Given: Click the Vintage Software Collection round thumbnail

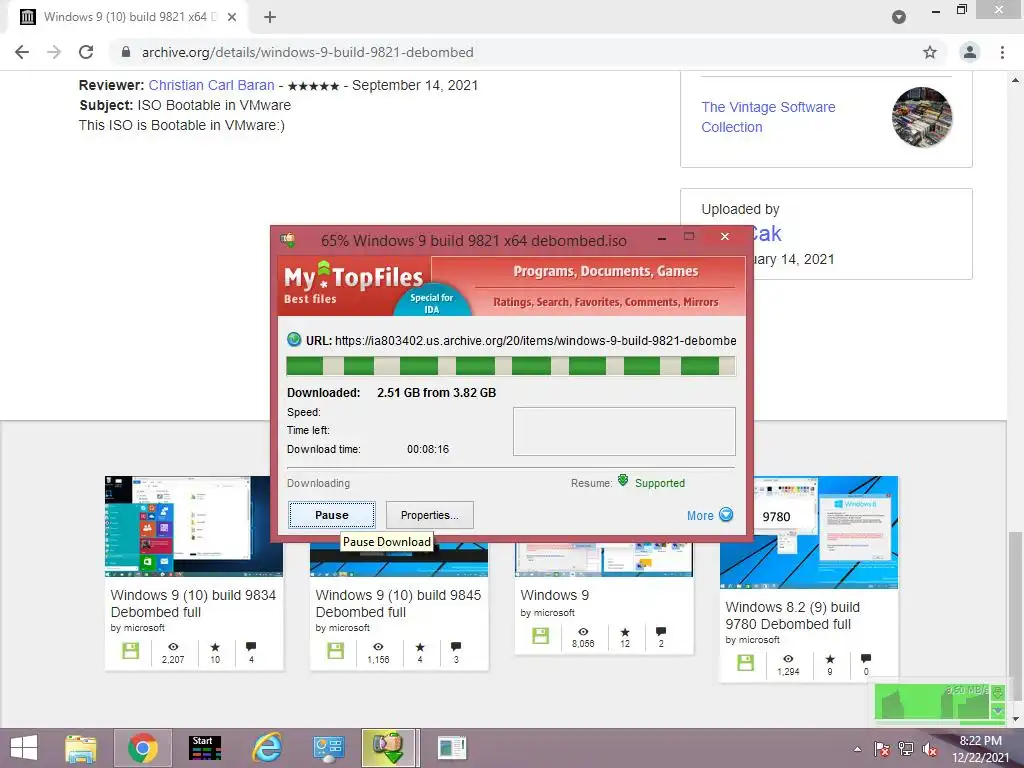Looking at the screenshot, I should (x=921, y=117).
